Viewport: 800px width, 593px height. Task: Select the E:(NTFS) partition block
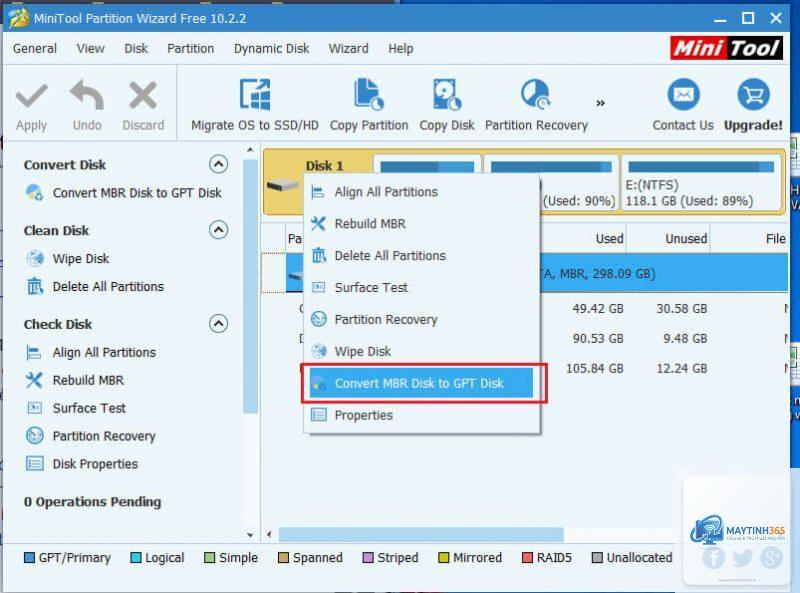(x=701, y=184)
